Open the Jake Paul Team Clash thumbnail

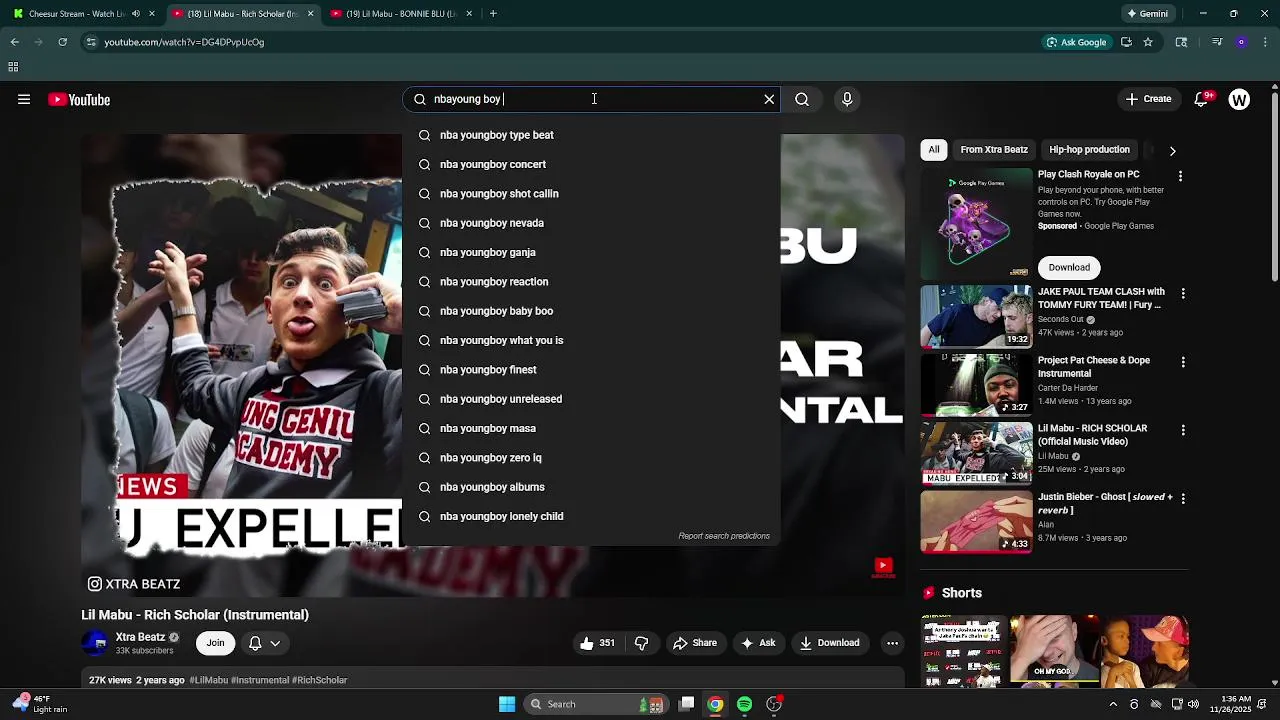click(x=976, y=316)
